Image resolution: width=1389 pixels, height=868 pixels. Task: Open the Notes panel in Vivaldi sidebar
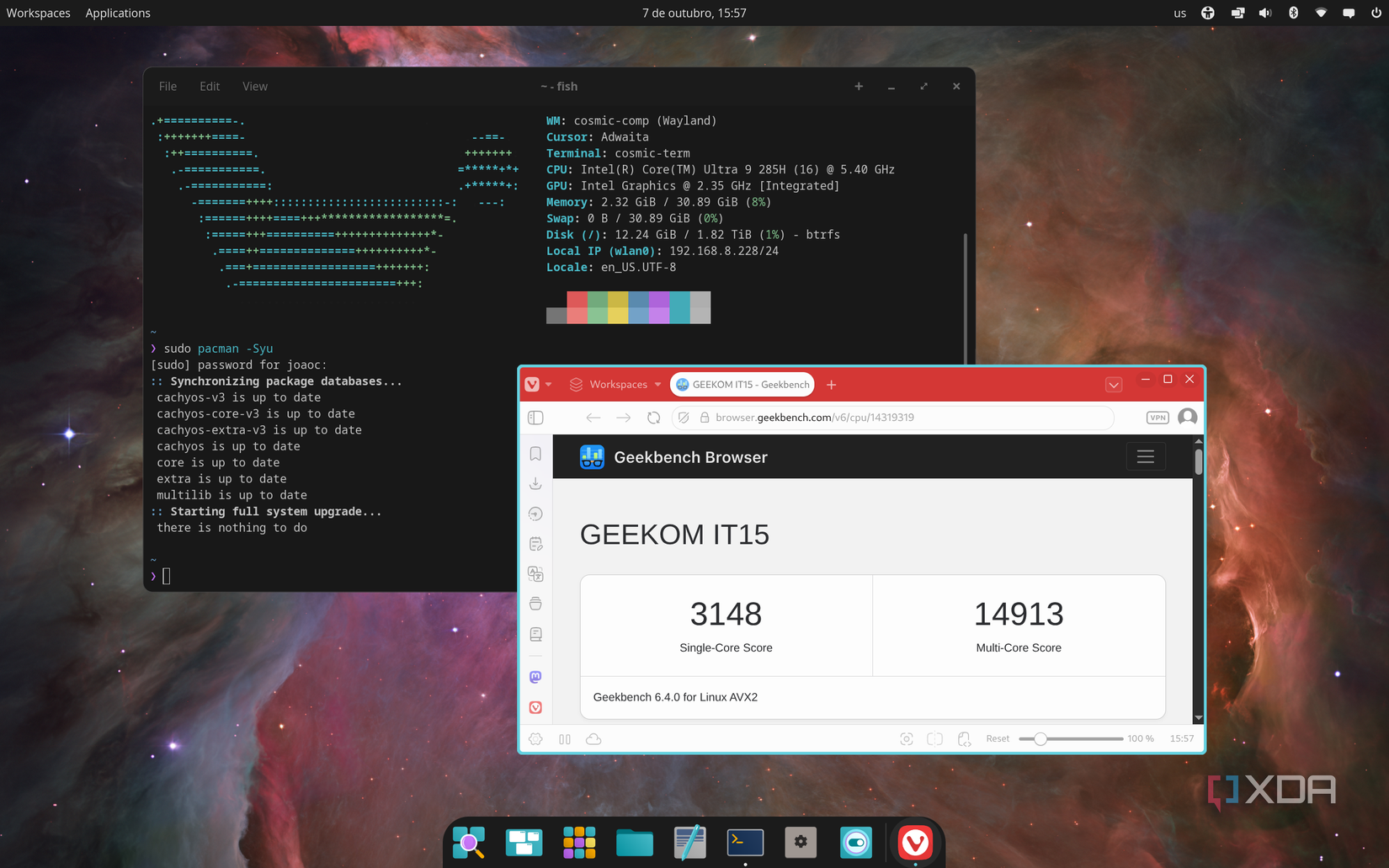[x=535, y=543]
